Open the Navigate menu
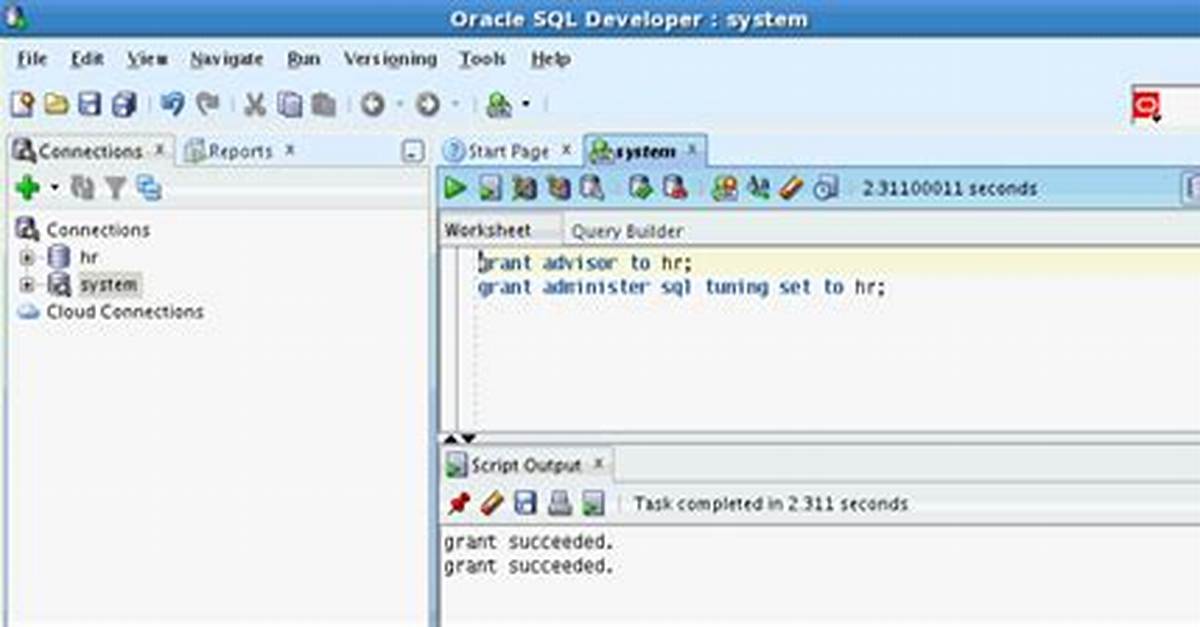 pos(227,59)
